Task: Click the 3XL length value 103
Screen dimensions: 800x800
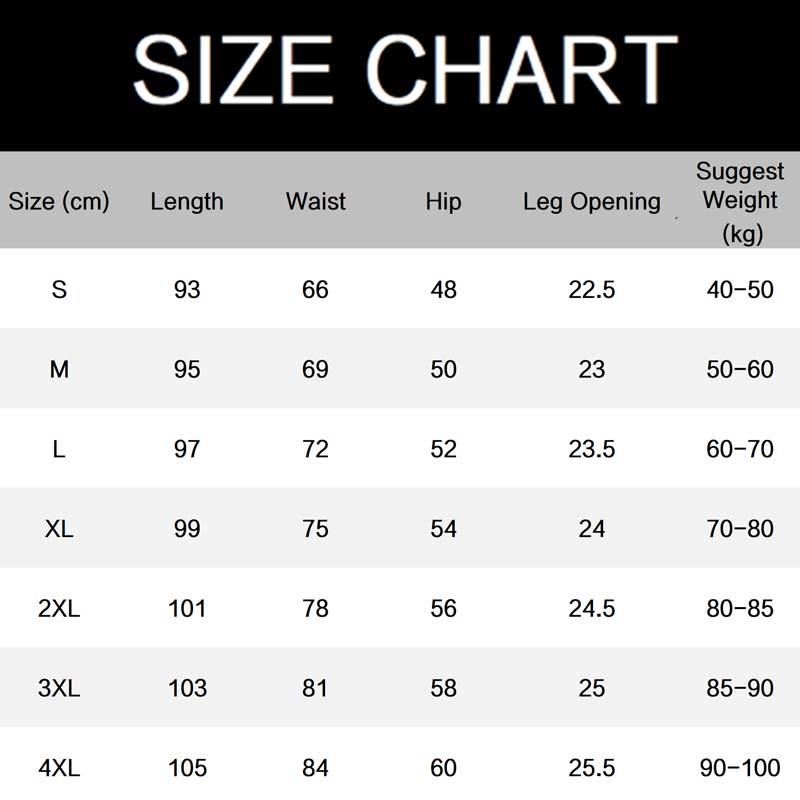Action: tap(187, 688)
